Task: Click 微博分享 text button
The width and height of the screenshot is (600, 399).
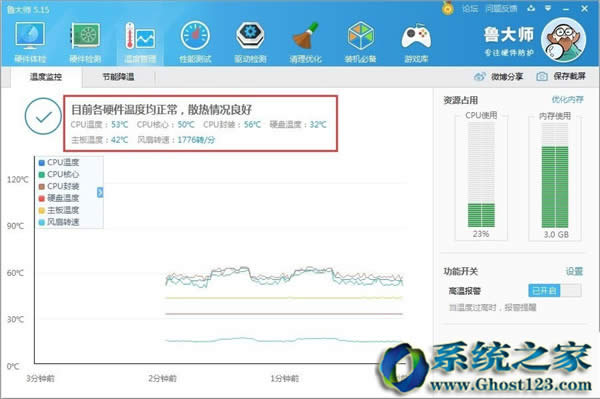Action: 507,77
